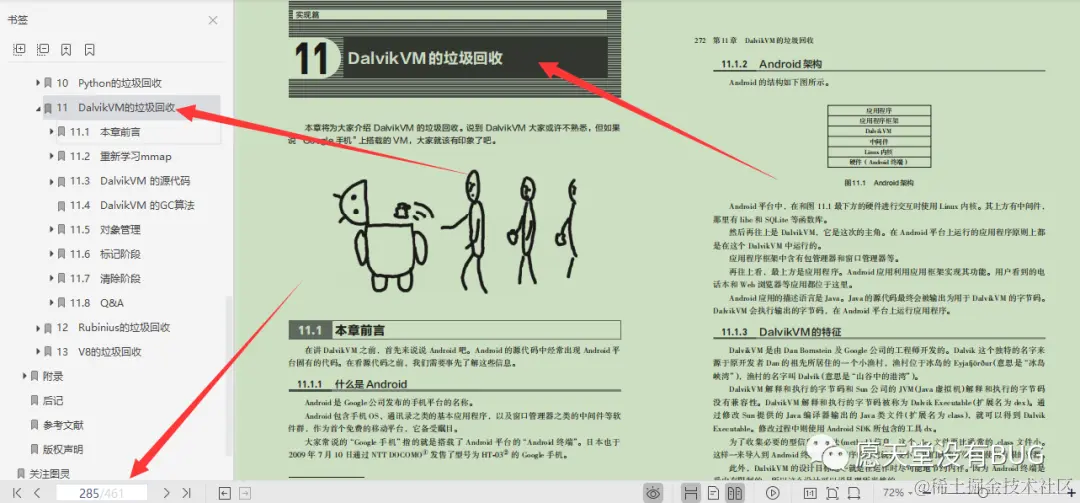Click the remove bookmark icon

coord(90,50)
